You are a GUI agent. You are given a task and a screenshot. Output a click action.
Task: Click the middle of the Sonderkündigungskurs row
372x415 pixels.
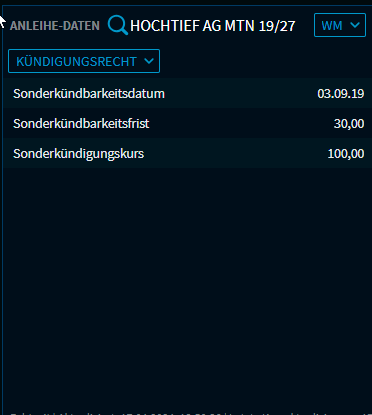[x=187, y=153]
